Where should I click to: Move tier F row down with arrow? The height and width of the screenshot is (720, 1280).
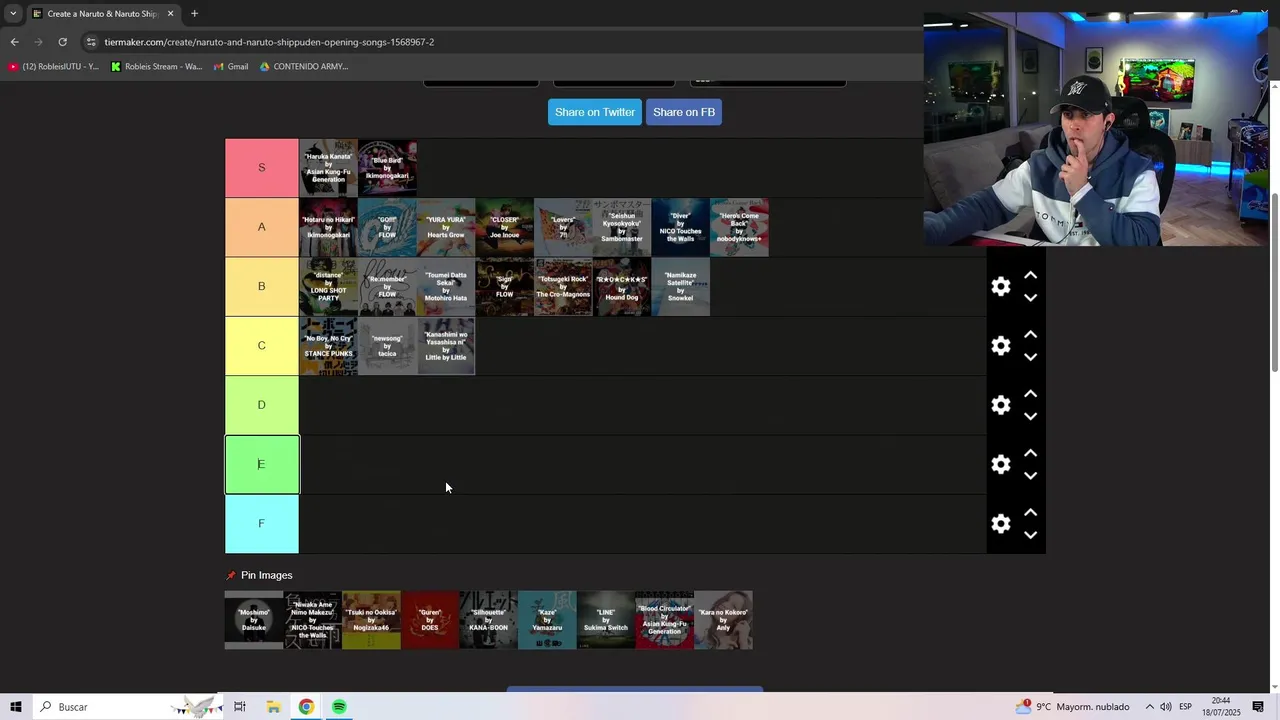pyautogui.click(x=1031, y=535)
